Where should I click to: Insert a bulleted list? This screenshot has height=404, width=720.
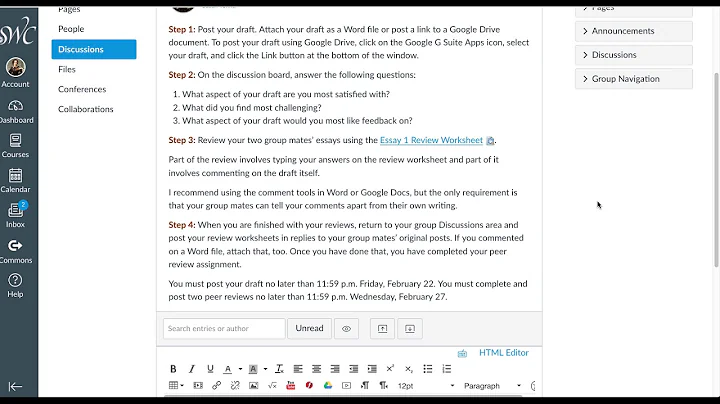coord(428,369)
